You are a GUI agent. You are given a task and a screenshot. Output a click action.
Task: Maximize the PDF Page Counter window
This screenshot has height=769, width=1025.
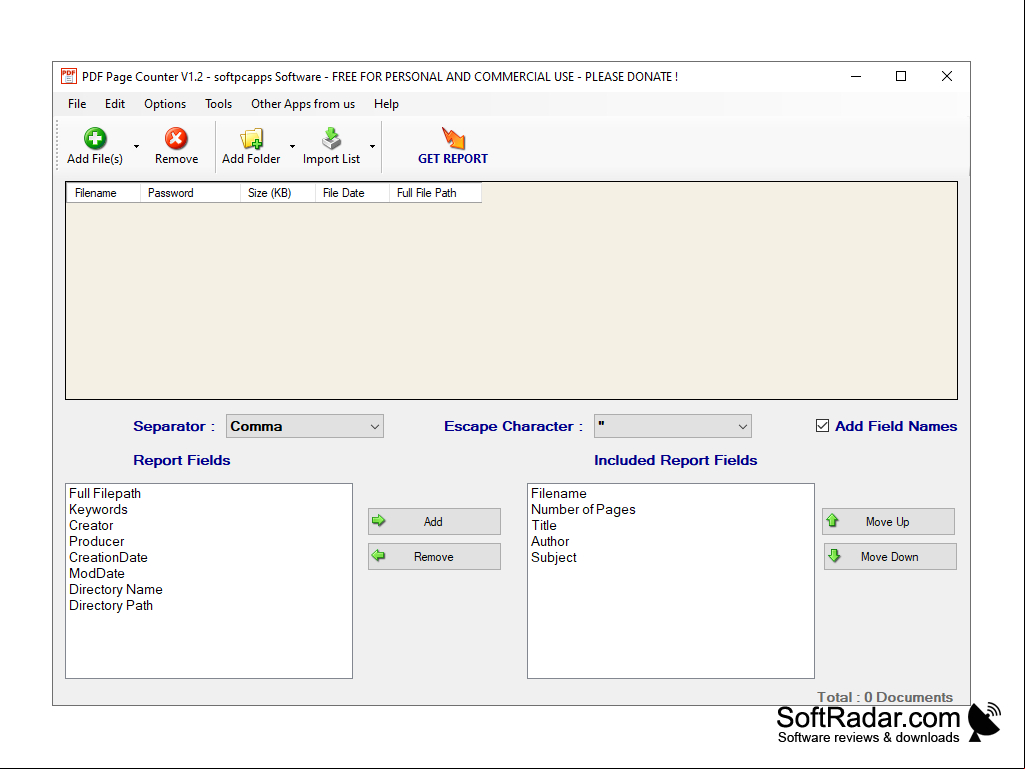click(901, 77)
